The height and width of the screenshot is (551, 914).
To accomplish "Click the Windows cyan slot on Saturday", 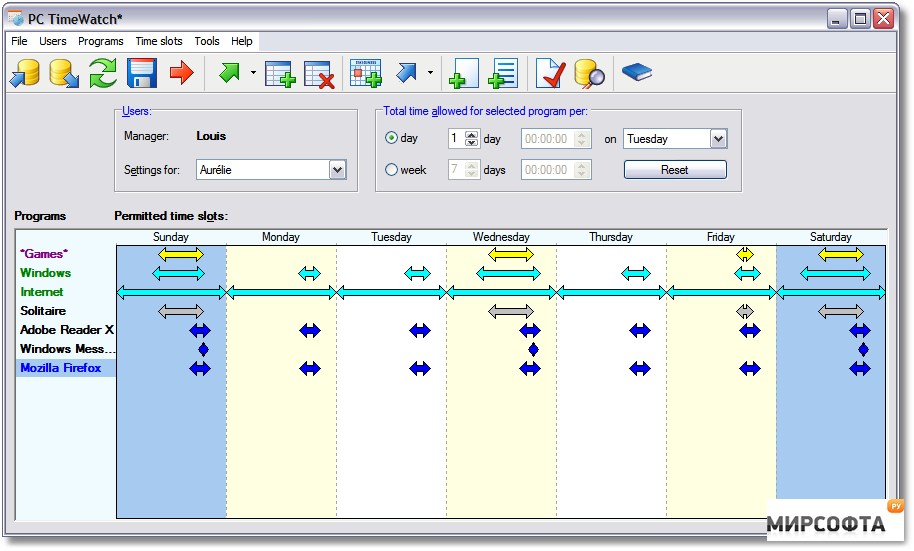I will coord(835,273).
